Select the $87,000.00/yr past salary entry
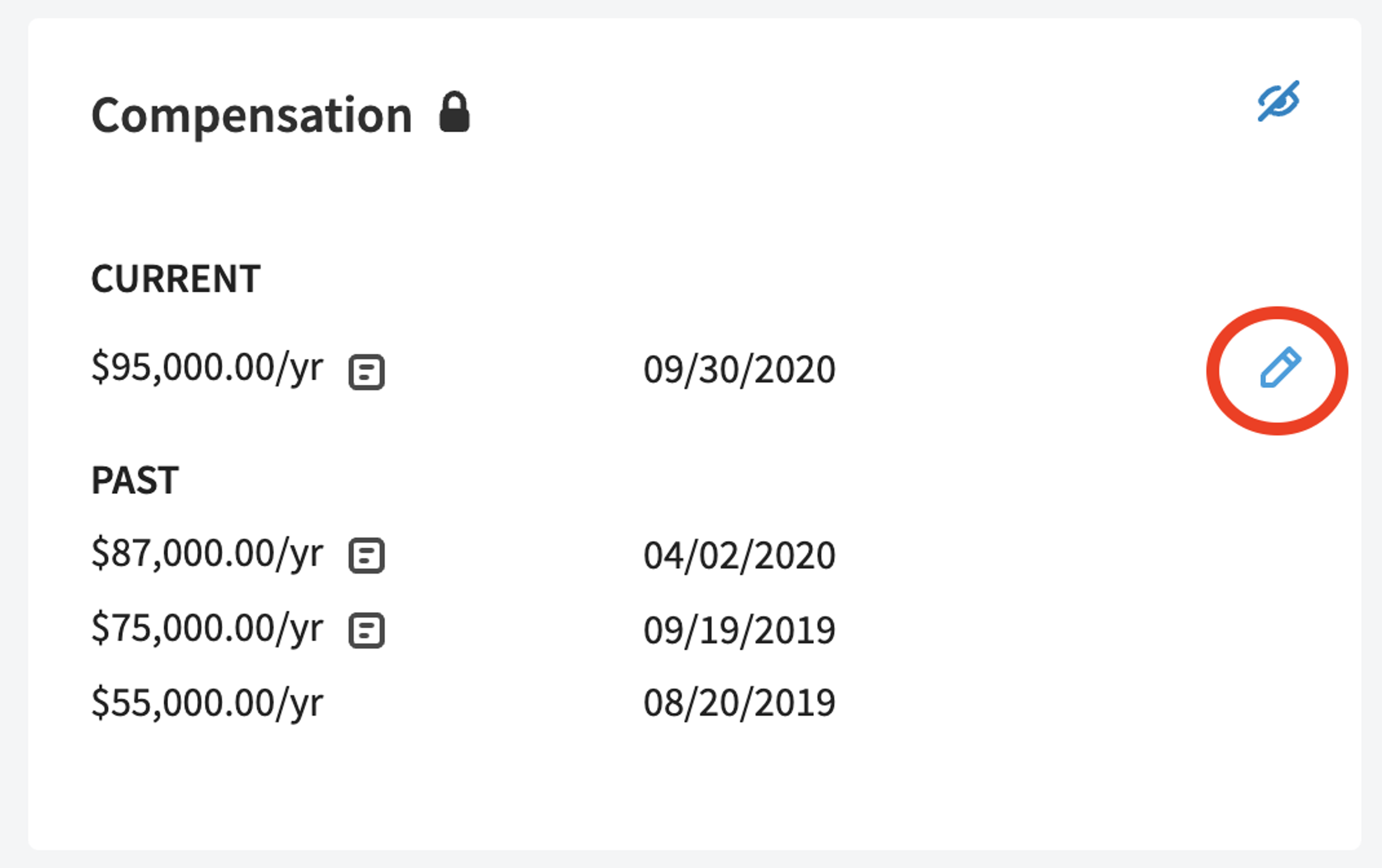This screenshot has height=868, width=1382. pos(207,553)
